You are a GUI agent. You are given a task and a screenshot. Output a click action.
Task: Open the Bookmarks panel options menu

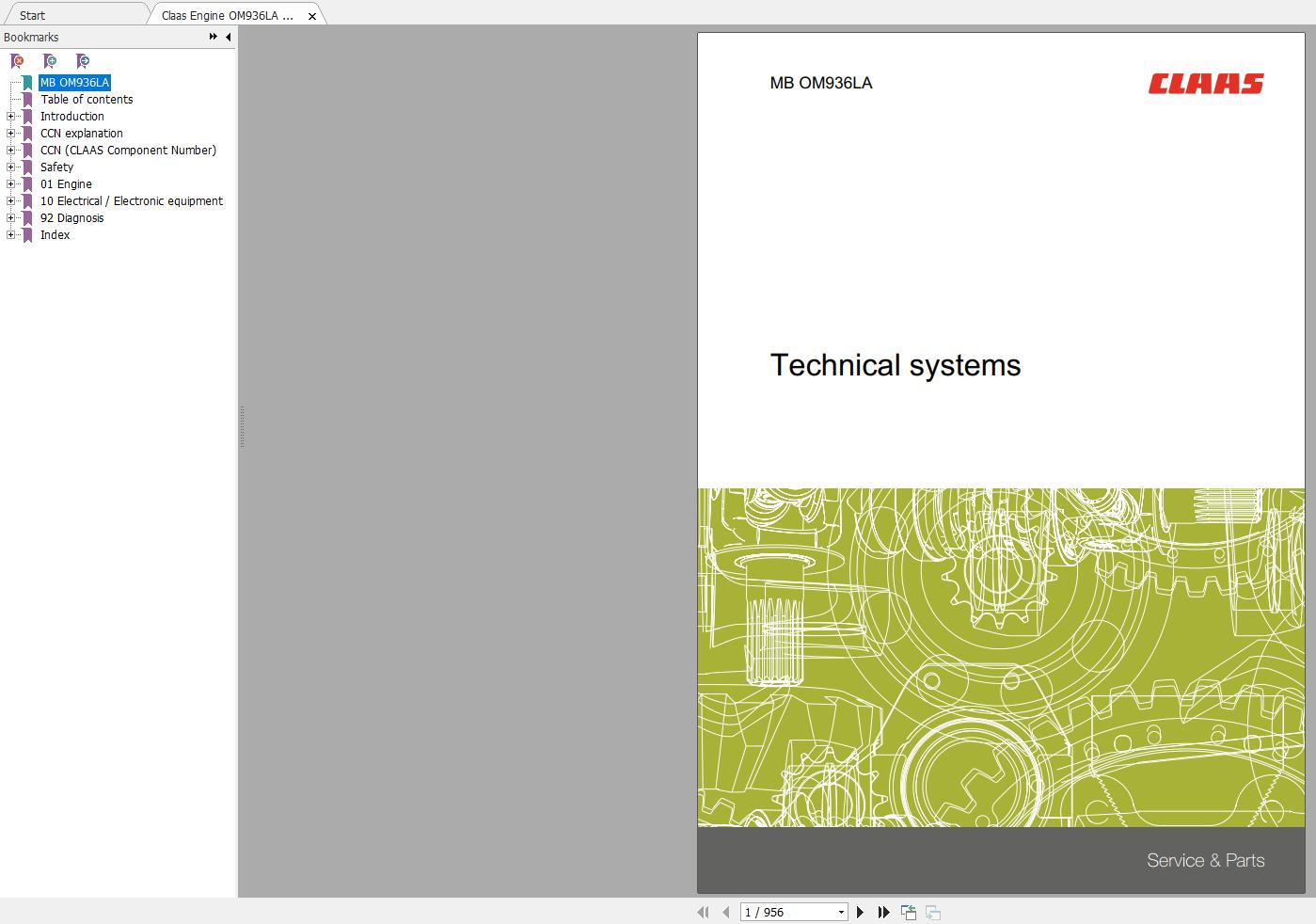[x=214, y=37]
